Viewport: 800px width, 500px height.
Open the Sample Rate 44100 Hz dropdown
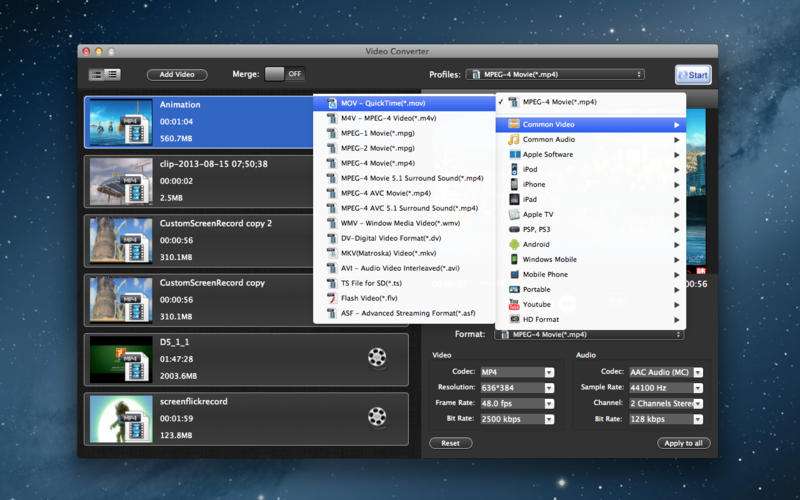666,388
